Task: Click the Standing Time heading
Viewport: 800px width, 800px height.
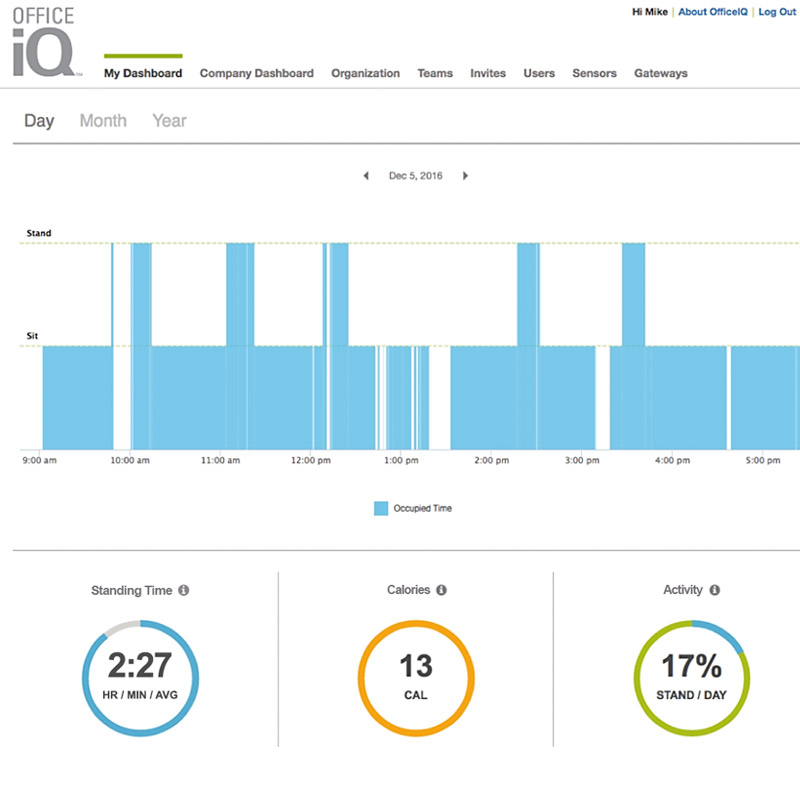Action: 131,591
